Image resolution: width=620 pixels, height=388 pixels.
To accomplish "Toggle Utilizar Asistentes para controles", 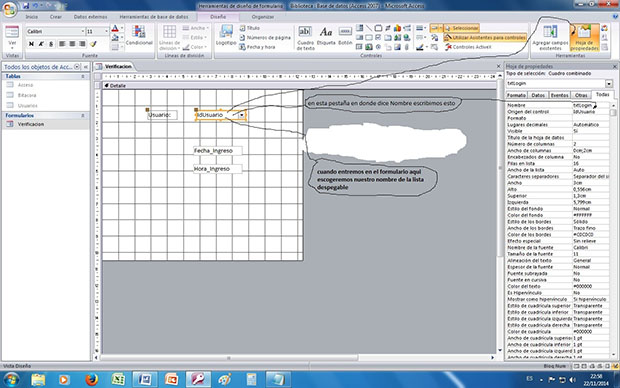I will pos(486,37).
